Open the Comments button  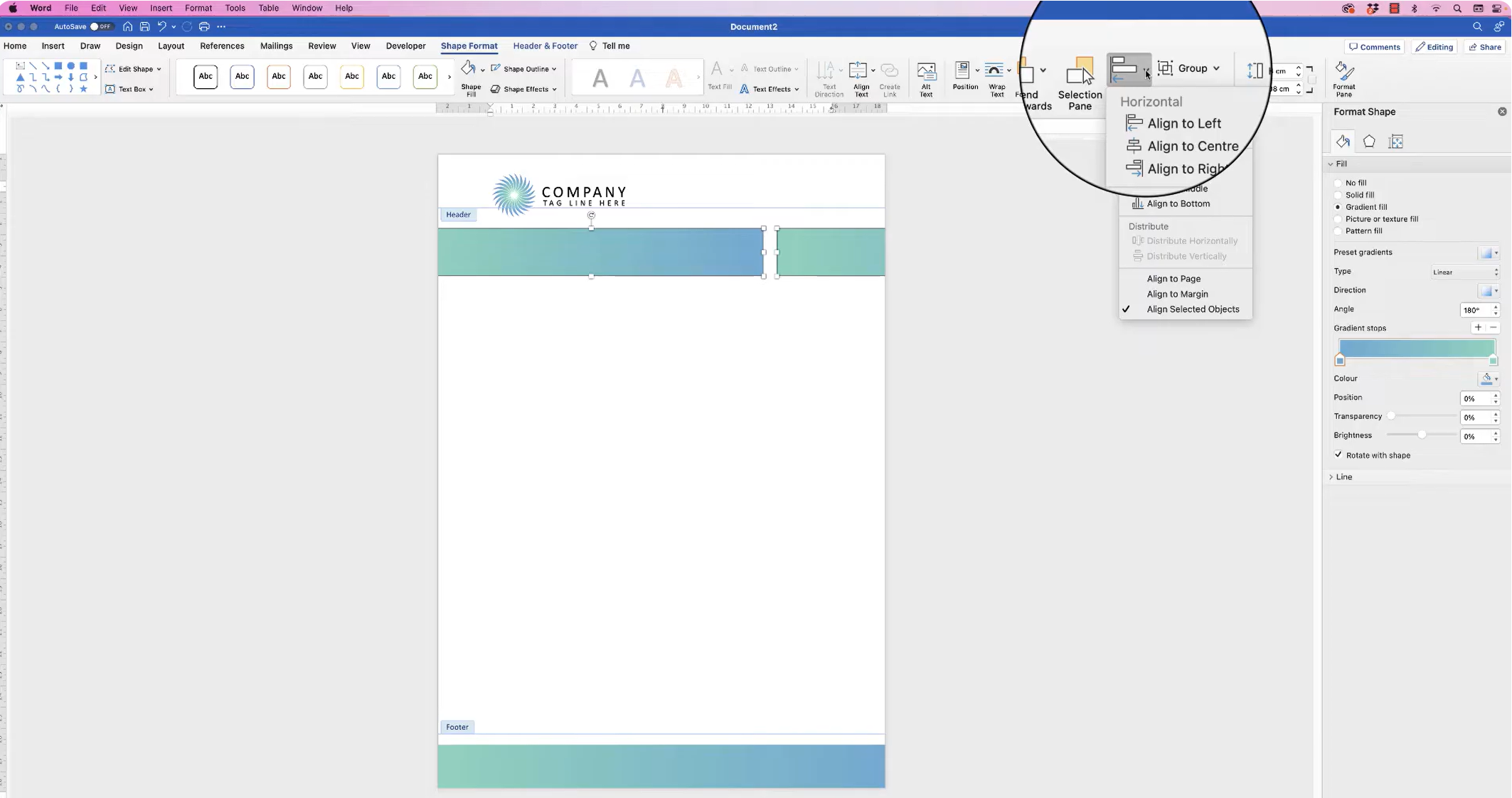coord(1375,47)
